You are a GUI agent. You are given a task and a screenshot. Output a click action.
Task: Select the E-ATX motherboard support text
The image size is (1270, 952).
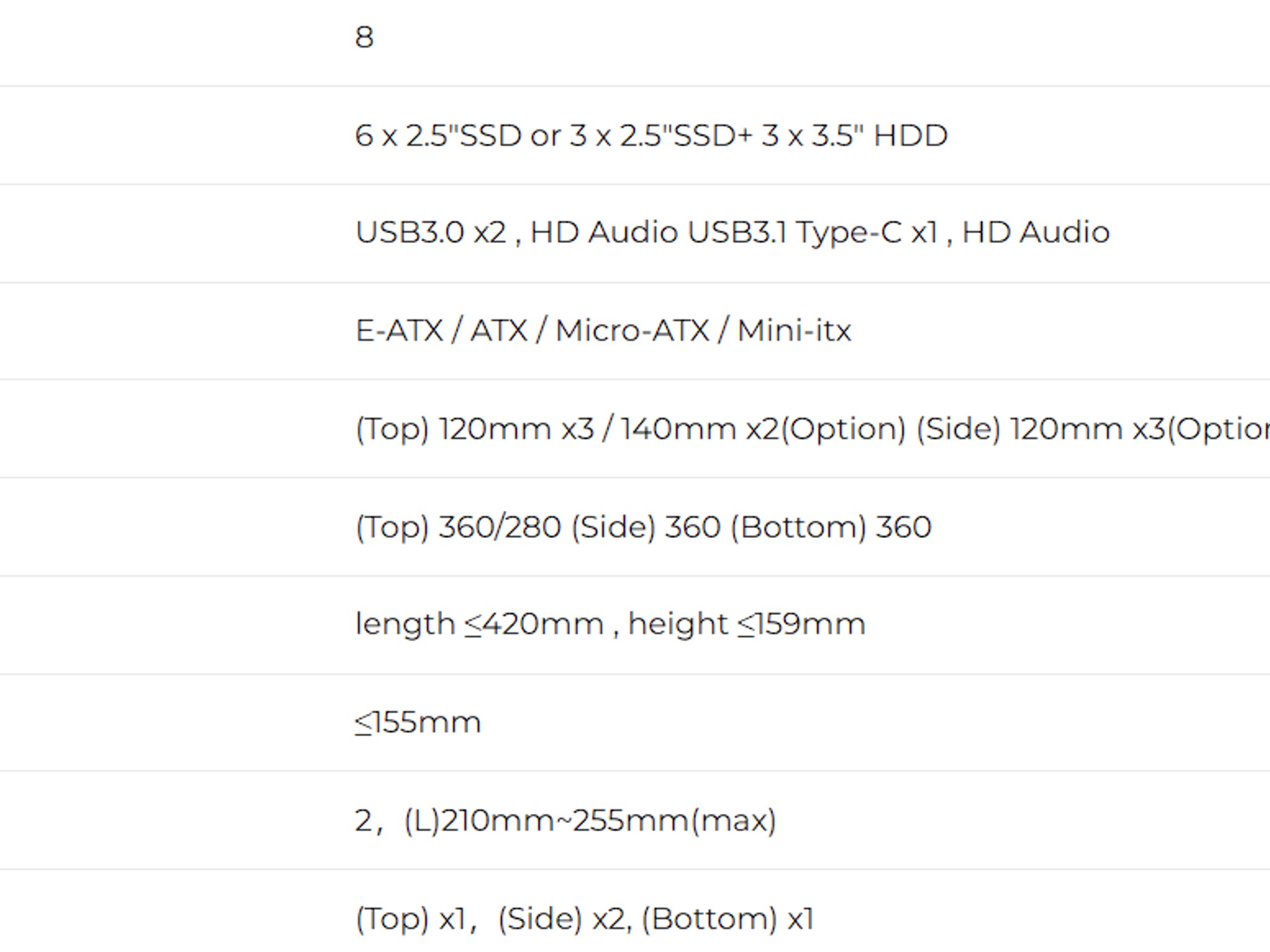(399, 330)
